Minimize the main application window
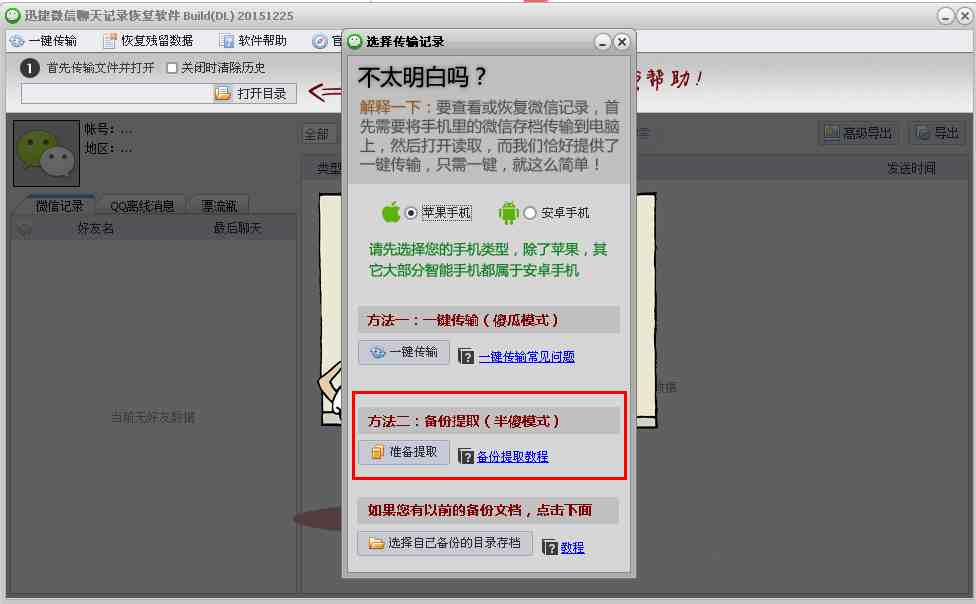The height and width of the screenshot is (604, 976). tap(946, 16)
